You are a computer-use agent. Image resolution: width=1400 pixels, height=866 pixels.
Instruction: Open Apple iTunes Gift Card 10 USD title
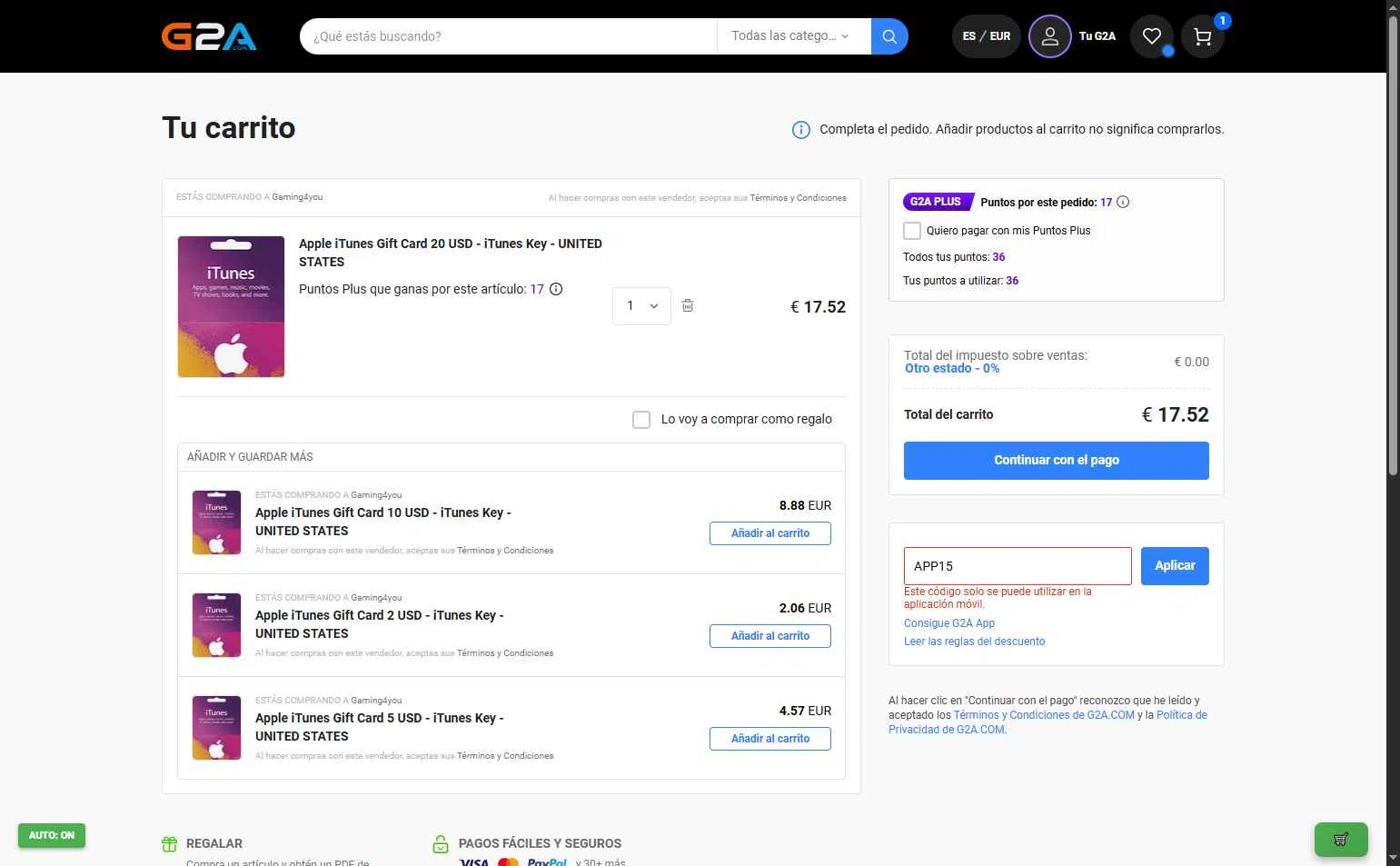[383, 522]
